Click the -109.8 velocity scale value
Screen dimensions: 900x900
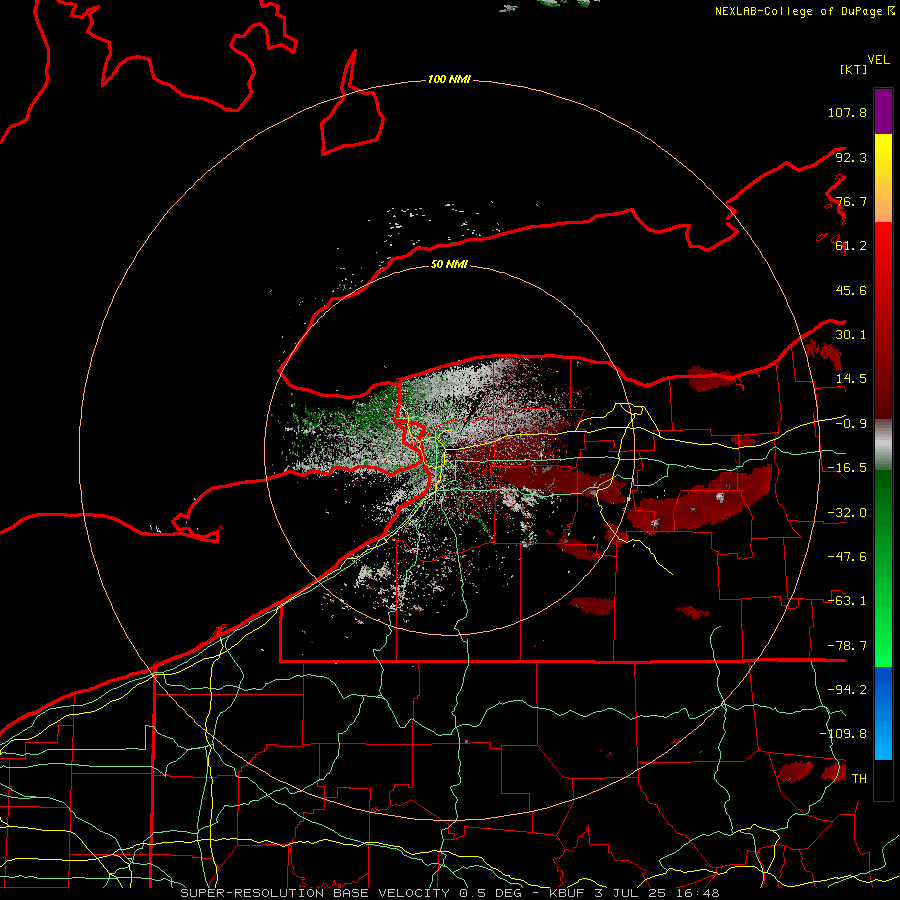click(843, 734)
